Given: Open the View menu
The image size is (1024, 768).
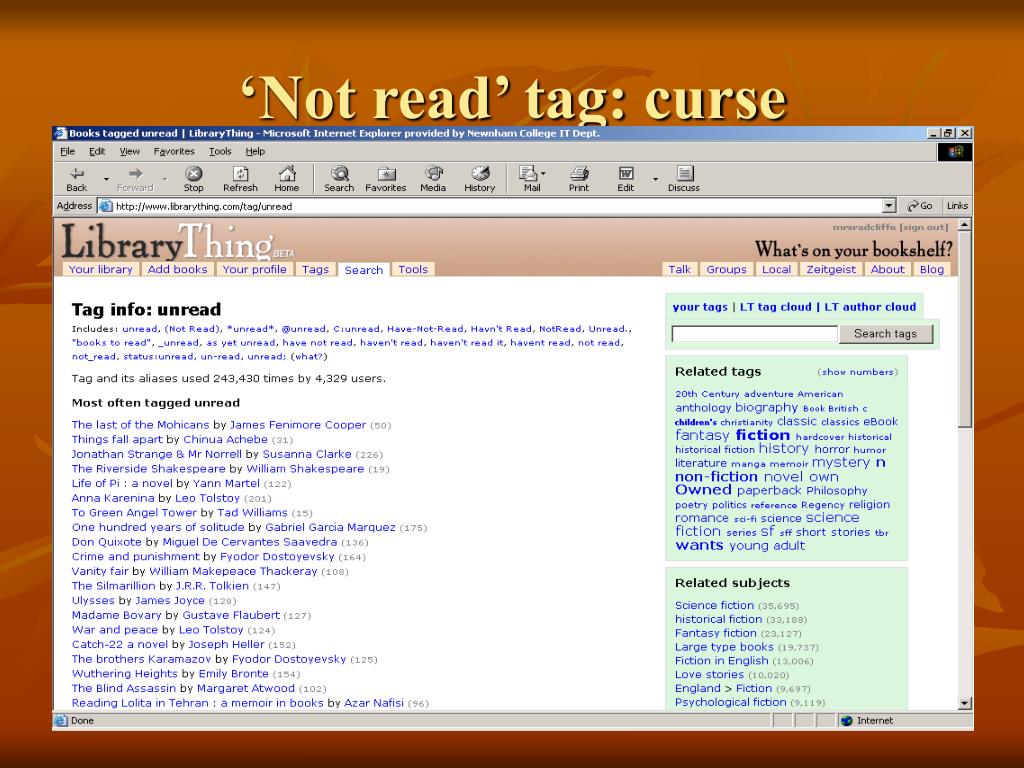Looking at the screenshot, I should pyautogui.click(x=129, y=152).
